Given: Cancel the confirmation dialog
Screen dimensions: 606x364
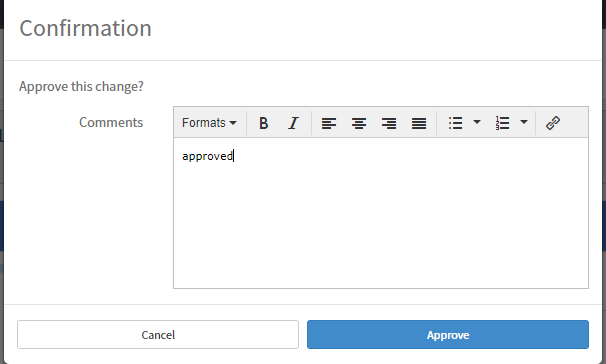Looking at the screenshot, I should point(158,335).
